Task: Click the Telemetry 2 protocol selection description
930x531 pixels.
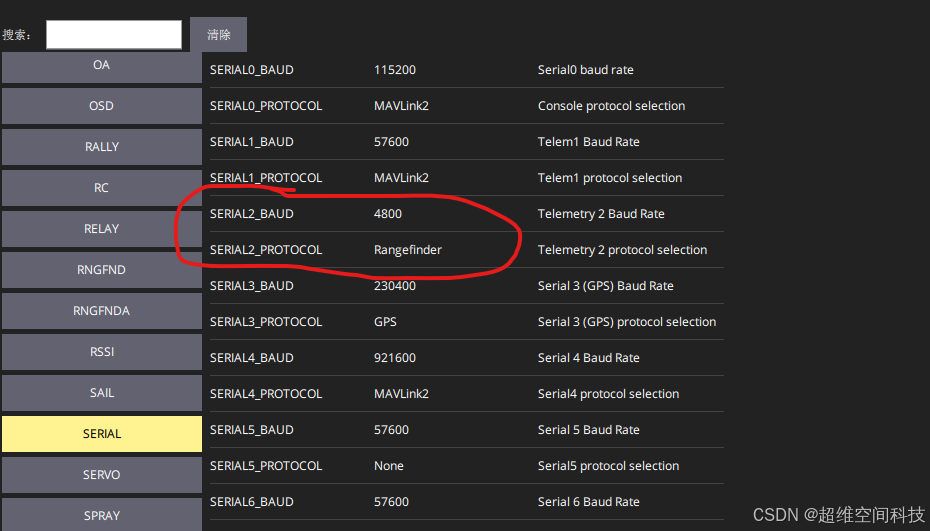Action: click(x=622, y=250)
